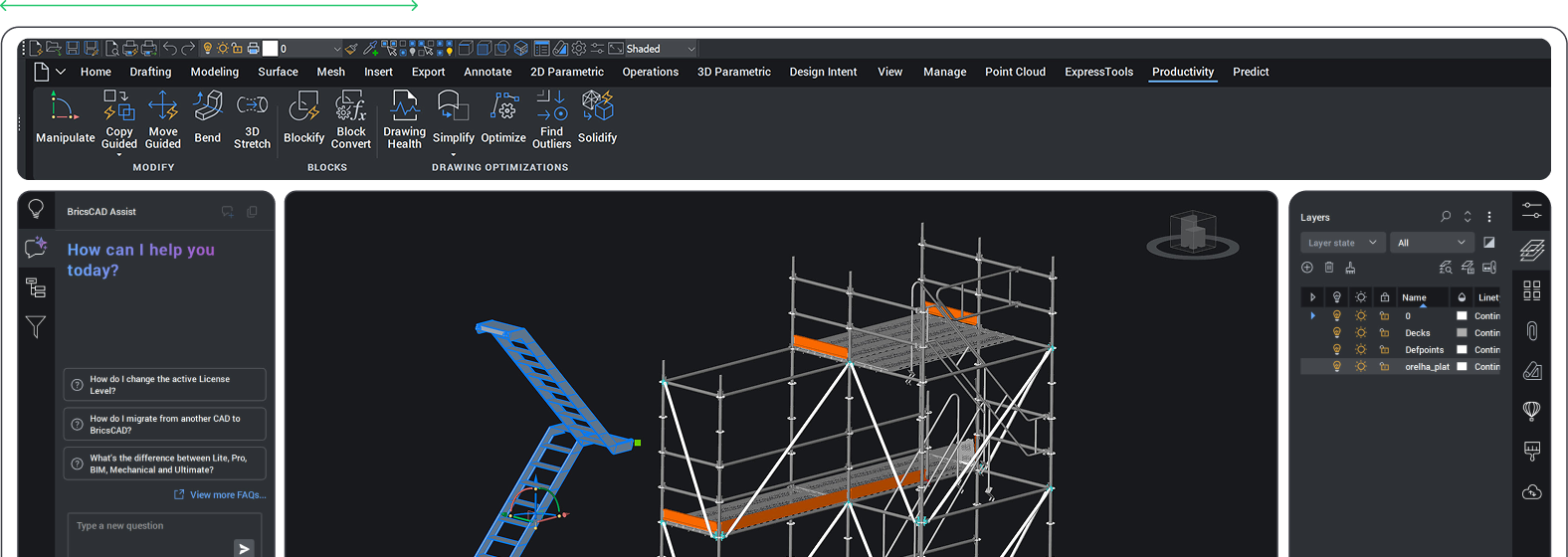Search layers with the magnifier icon
1568x557 pixels.
point(1446,216)
